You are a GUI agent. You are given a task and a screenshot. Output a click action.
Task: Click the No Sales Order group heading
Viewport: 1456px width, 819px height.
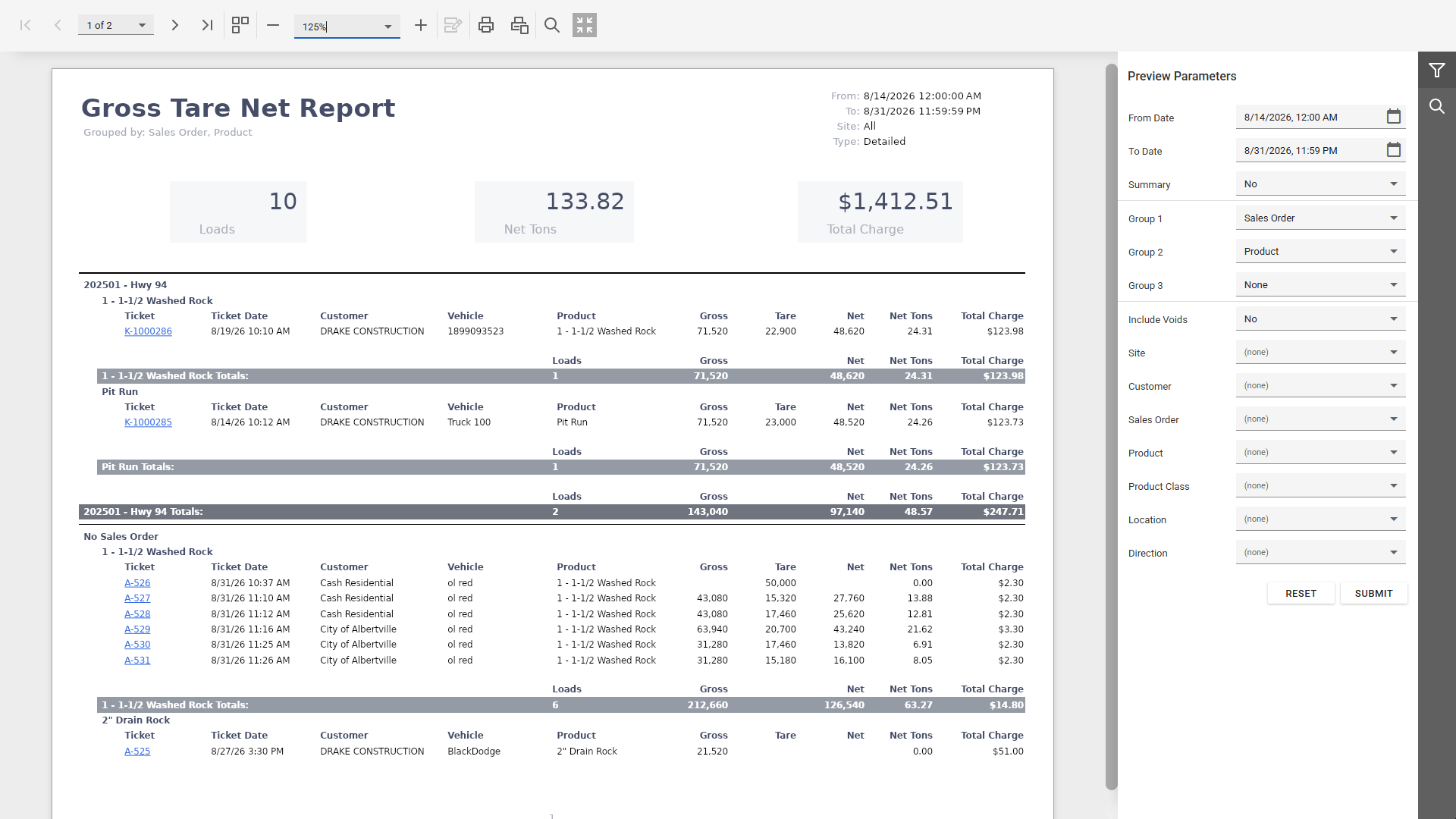point(121,537)
